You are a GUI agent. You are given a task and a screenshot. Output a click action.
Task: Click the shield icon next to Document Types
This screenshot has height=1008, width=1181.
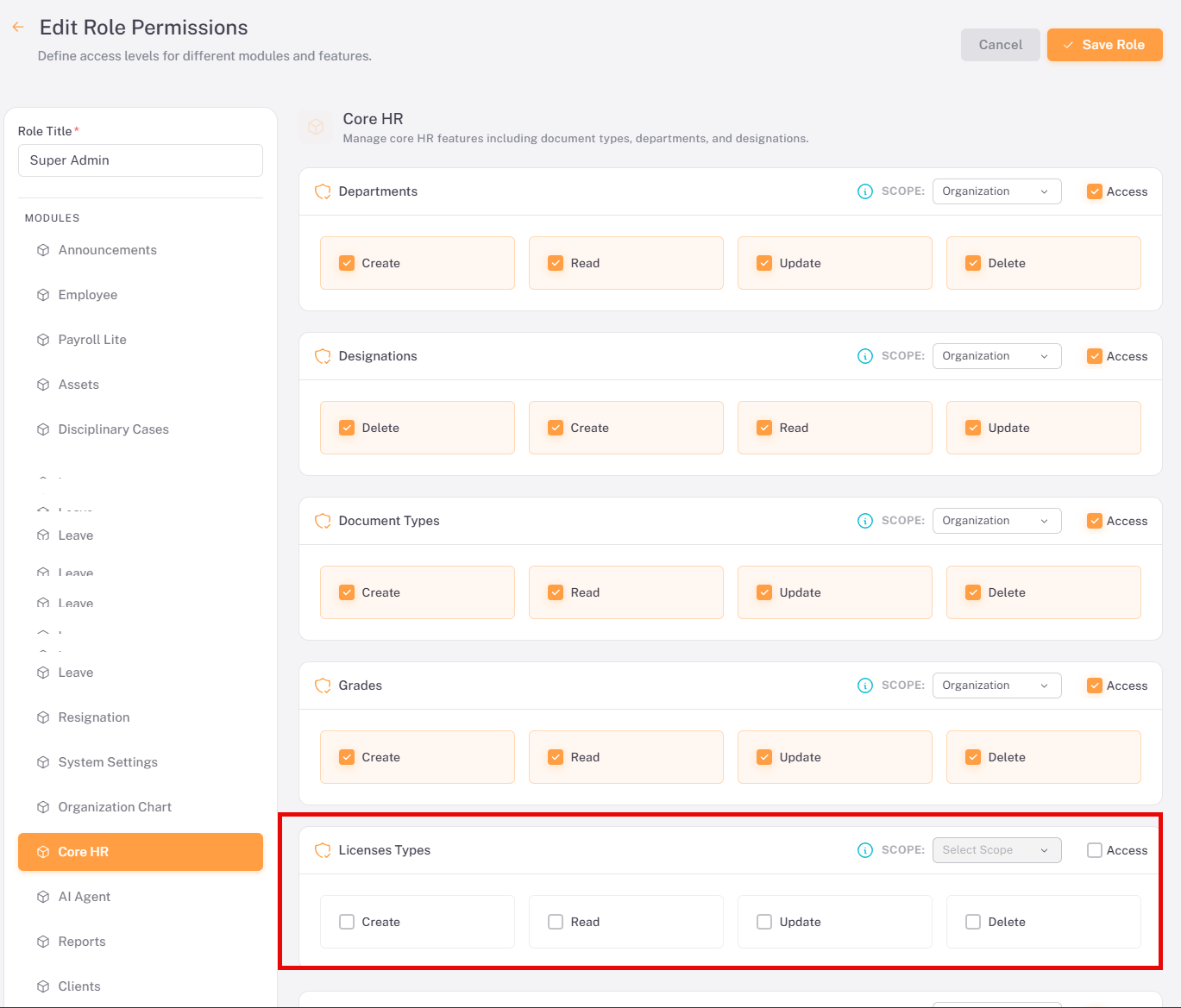coord(323,521)
